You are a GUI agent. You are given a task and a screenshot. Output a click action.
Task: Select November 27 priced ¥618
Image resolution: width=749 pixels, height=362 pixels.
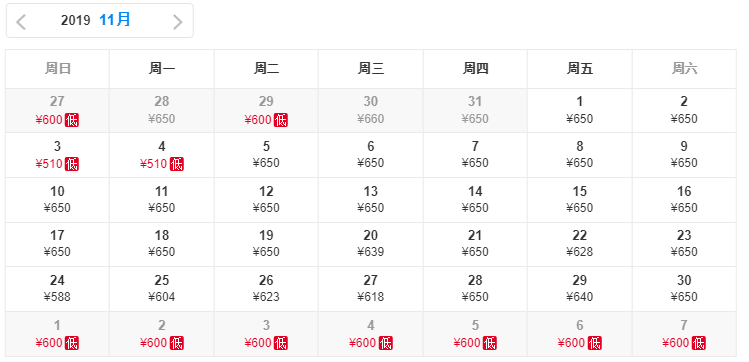(x=371, y=289)
